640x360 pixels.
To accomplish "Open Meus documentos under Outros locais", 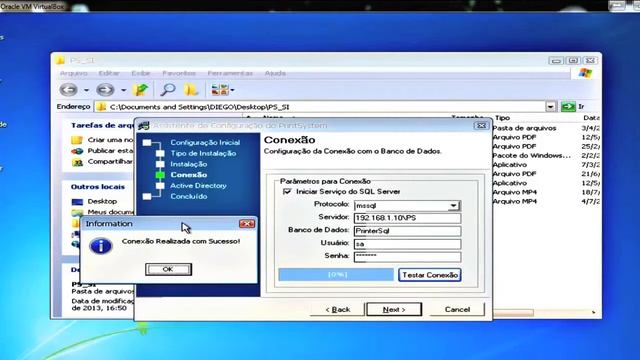I will [x=110, y=212].
